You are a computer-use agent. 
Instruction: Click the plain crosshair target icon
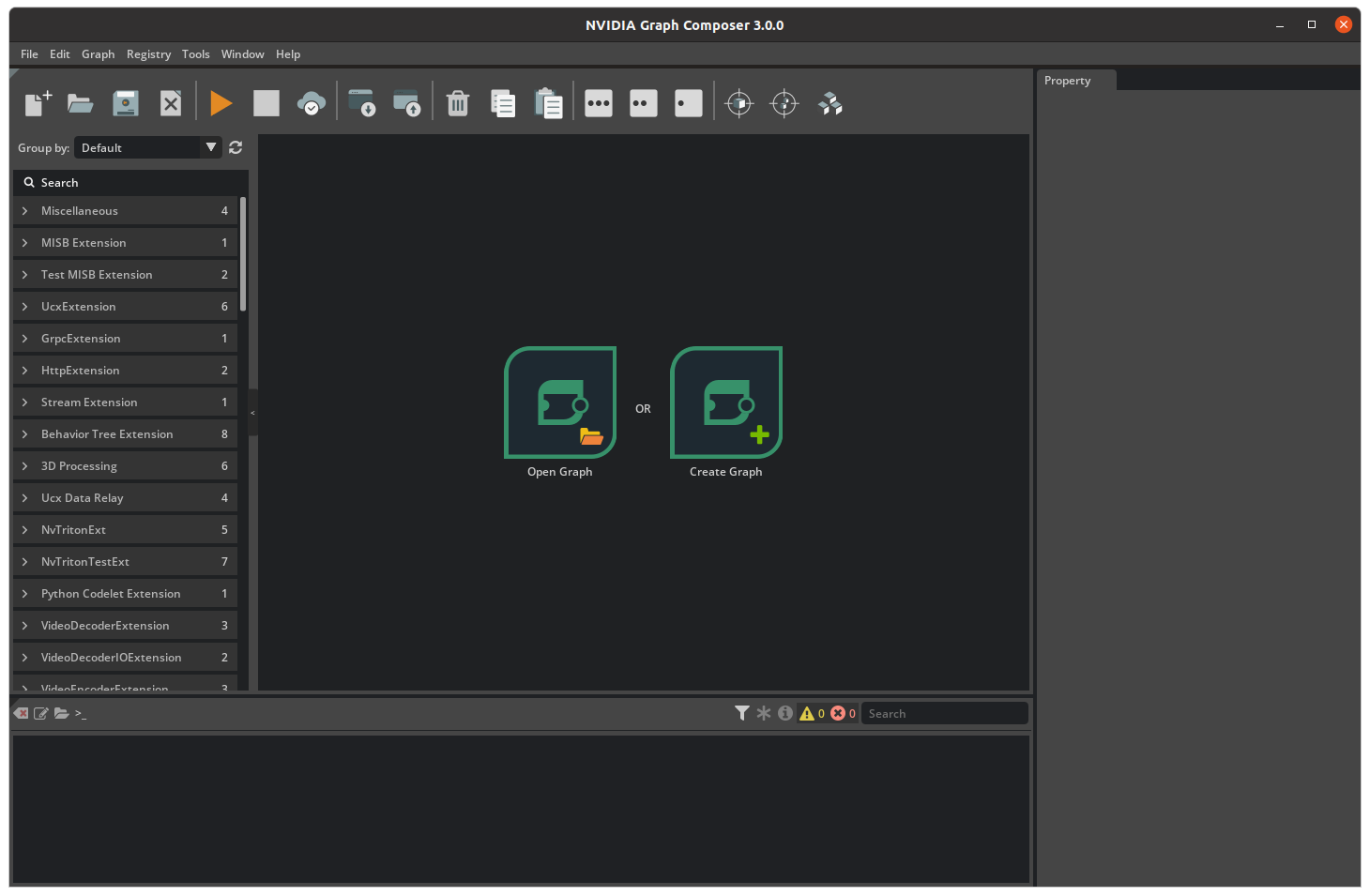(784, 103)
